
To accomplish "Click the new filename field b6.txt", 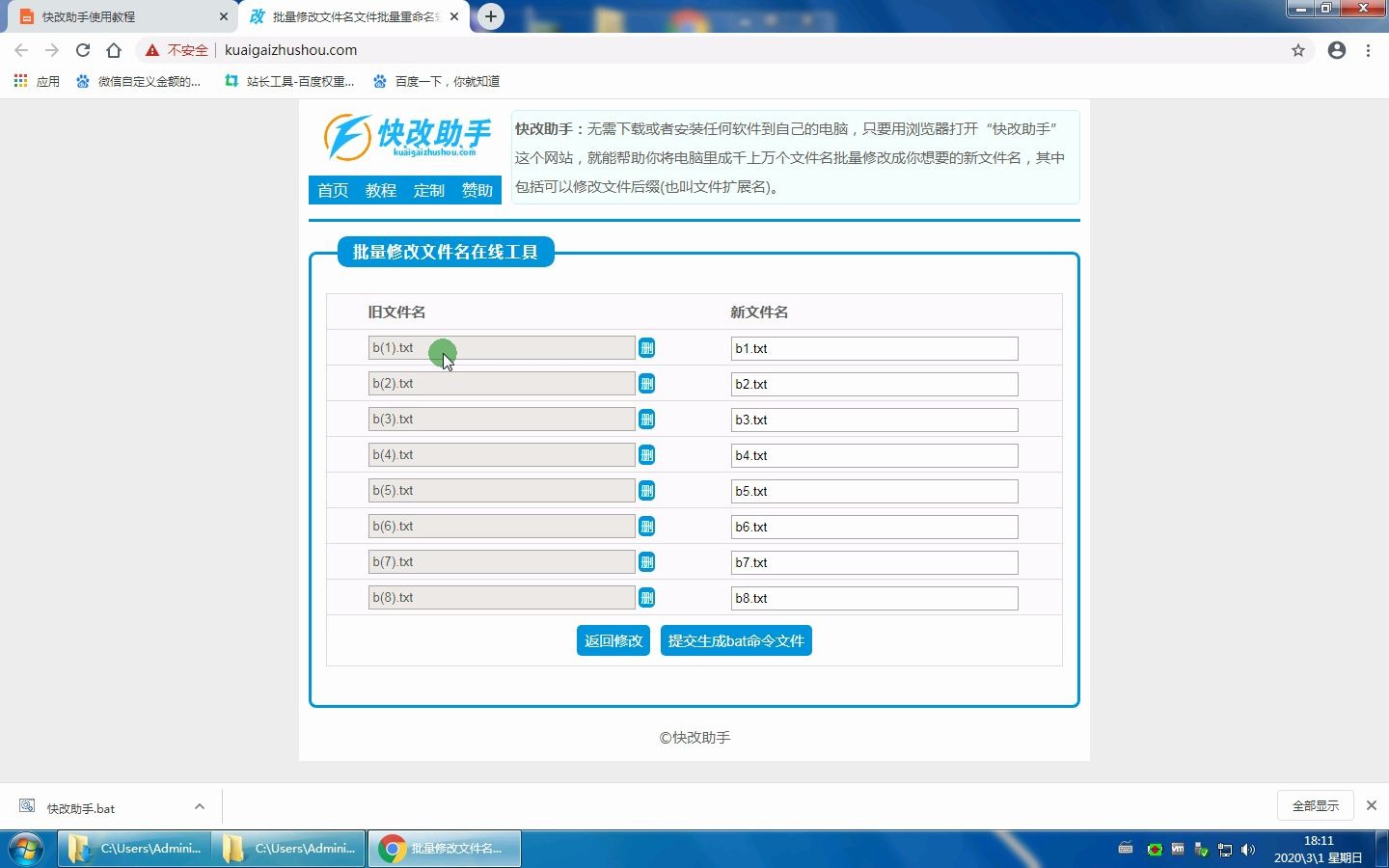I will [x=874, y=527].
